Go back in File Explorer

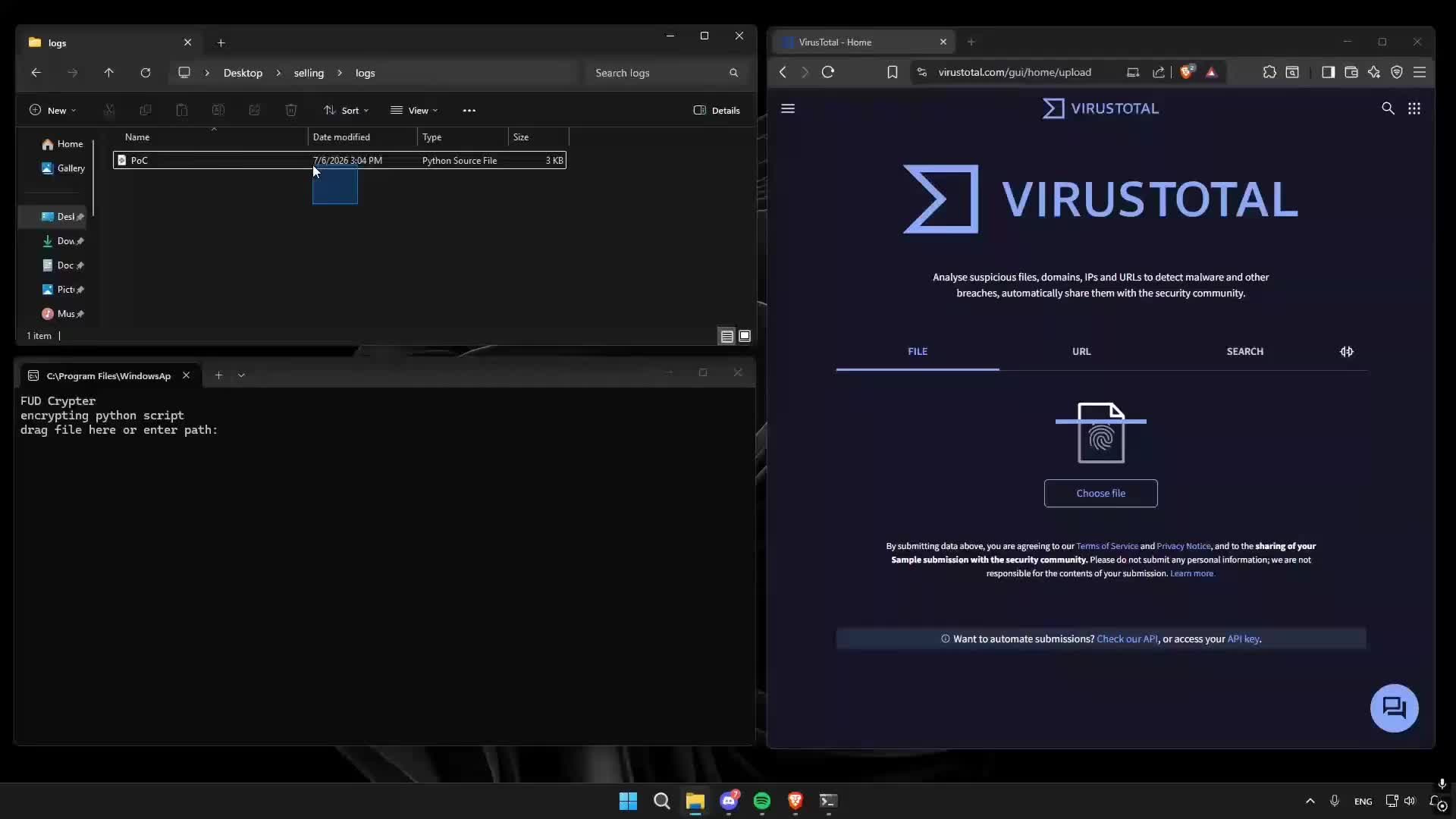coord(36,73)
